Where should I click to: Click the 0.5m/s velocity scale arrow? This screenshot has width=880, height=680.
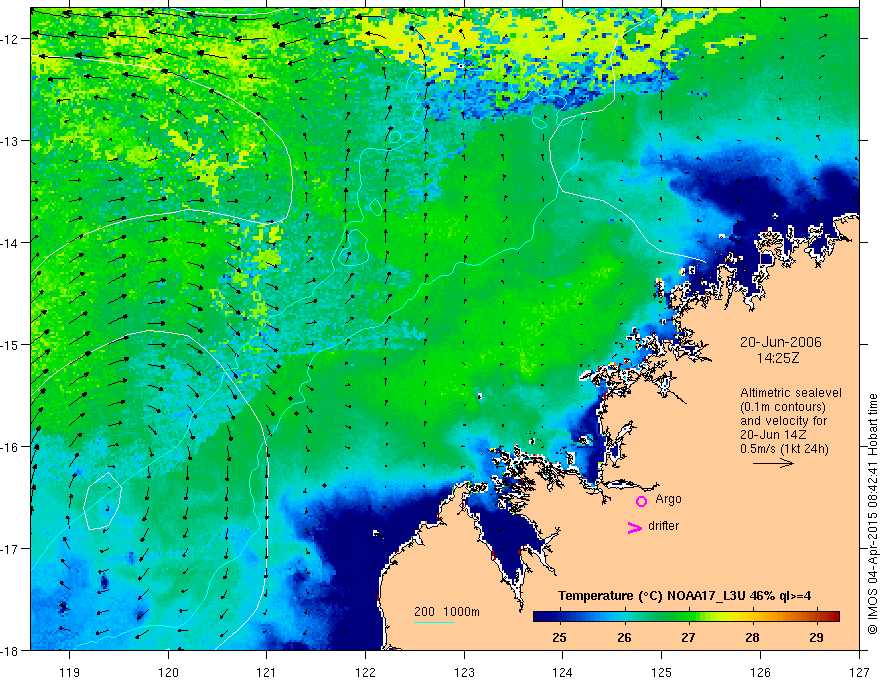point(773,463)
